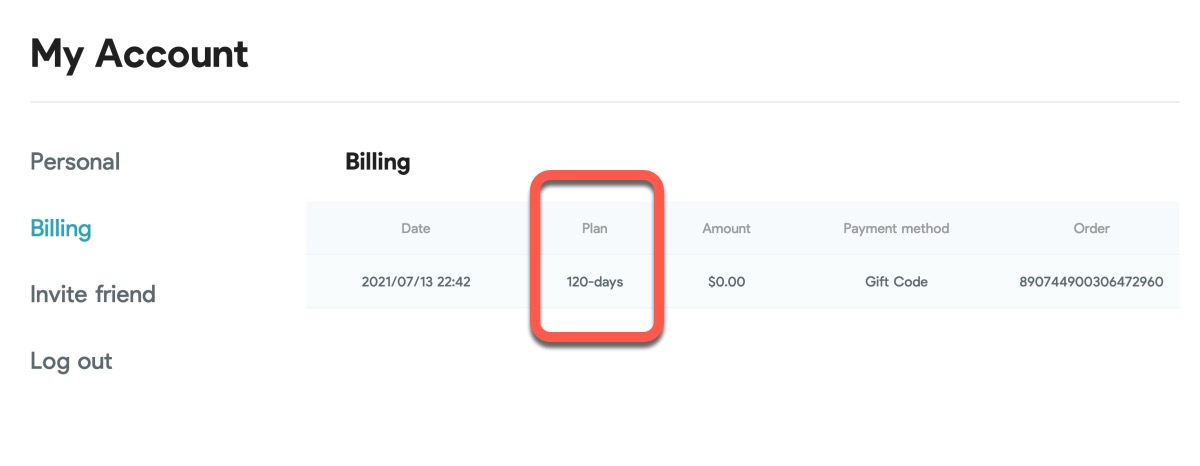The width and height of the screenshot is (1200, 466).
Task: Log out of the account
Action: tap(71, 361)
